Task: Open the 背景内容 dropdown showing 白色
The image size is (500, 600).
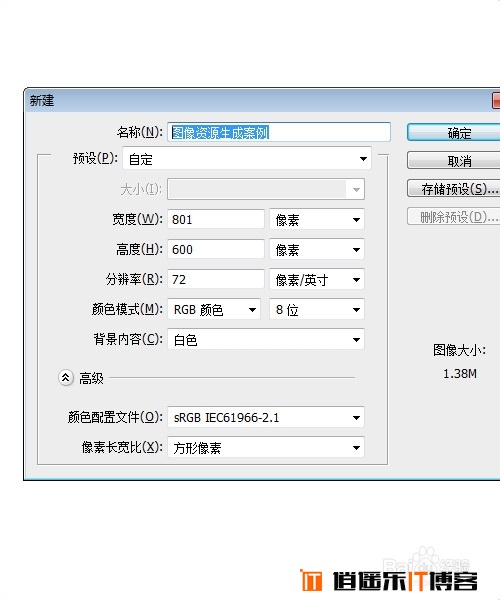Action: 266,339
